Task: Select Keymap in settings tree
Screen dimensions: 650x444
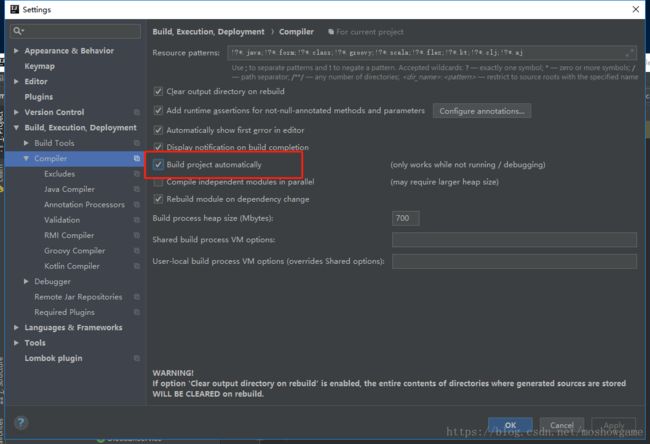Action: pos(39,66)
